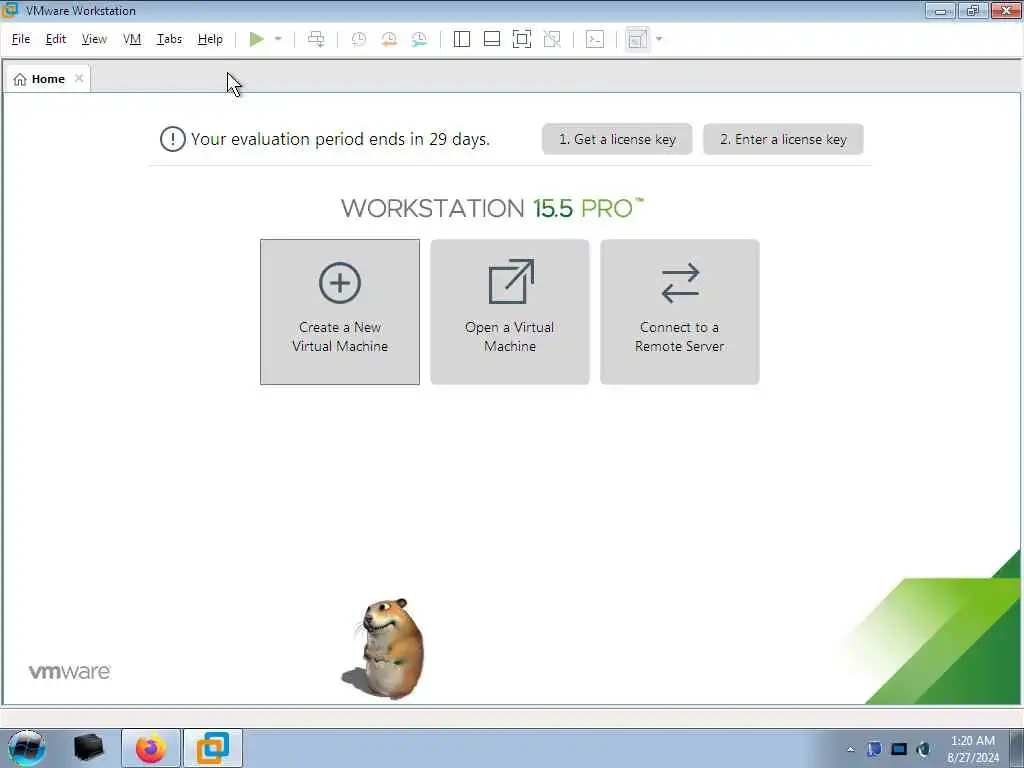
Task: Expand the power options dropdown arrow
Action: pyautogui.click(x=278, y=39)
